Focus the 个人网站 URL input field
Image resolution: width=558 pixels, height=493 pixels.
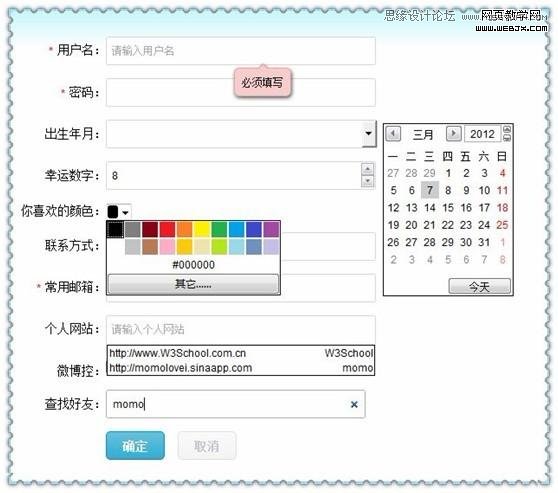241,329
